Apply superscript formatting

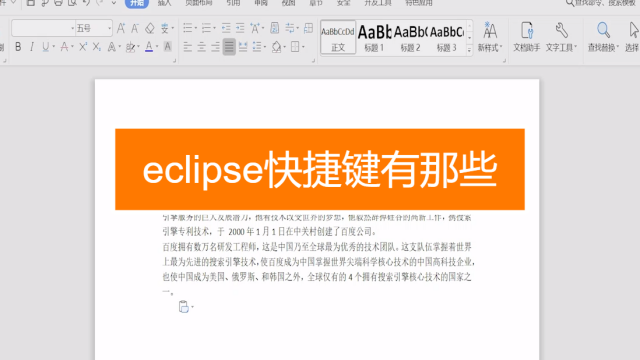[x=83, y=47]
